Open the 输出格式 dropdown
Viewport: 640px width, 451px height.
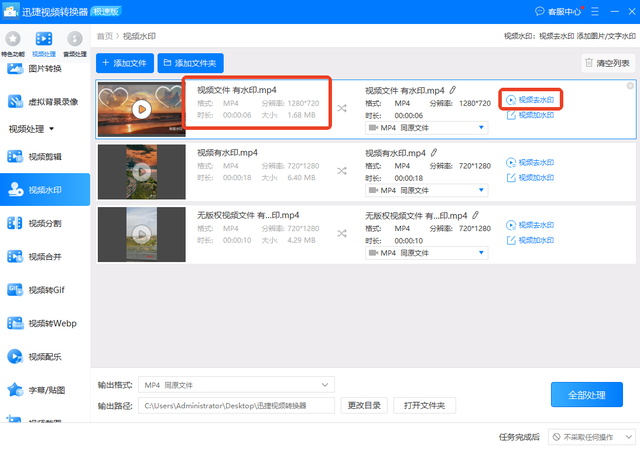(236, 384)
